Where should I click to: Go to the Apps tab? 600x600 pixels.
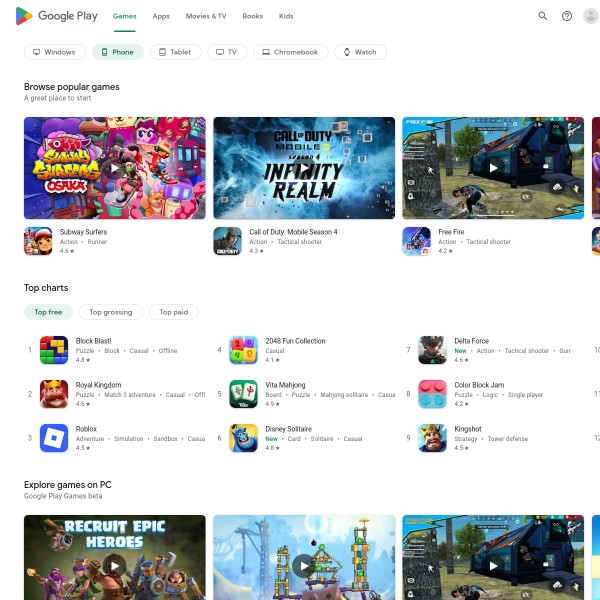tap(161, 16)
